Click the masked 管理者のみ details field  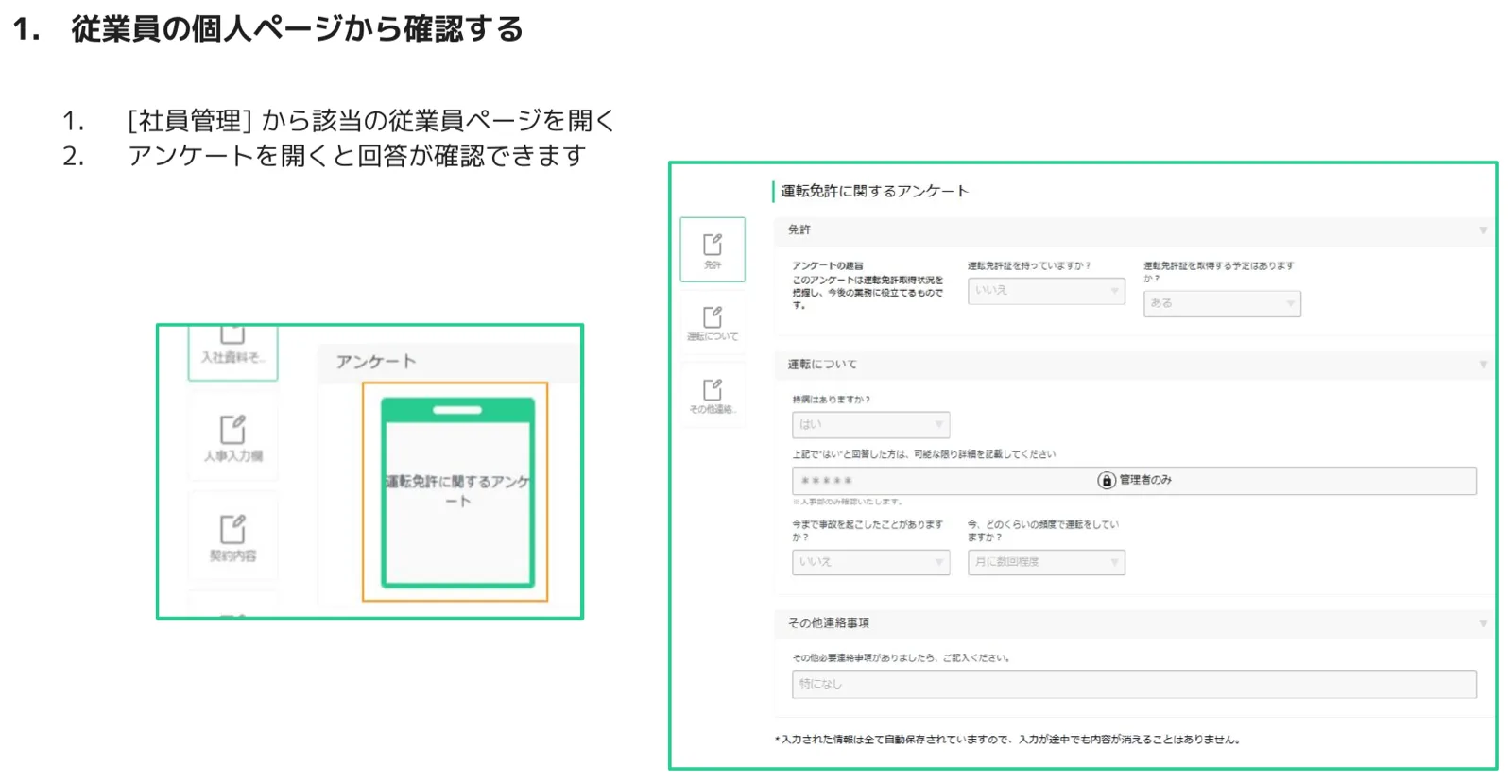1134,480
